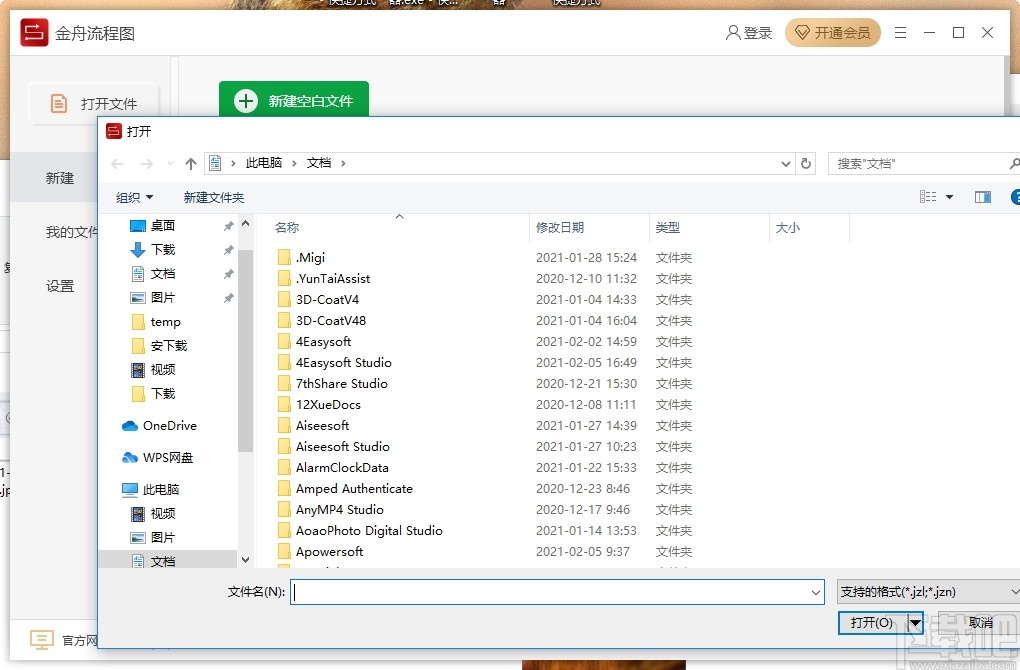Select the Aiseesoft folder
Viewport: 1020px width, 670px height.
click(322, 425)
